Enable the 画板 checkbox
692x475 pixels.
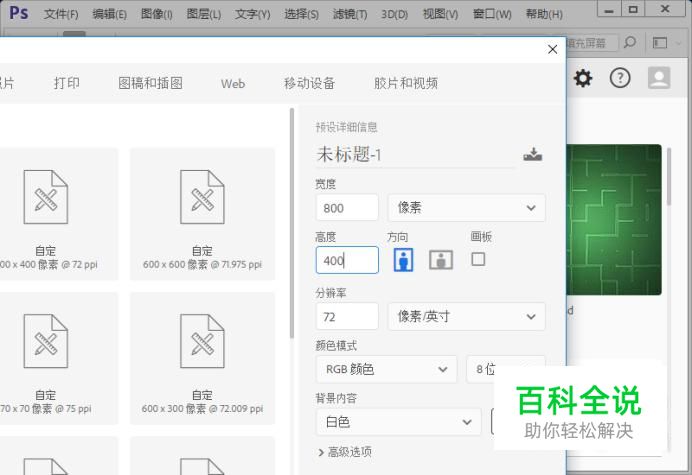tap(478, 259)
